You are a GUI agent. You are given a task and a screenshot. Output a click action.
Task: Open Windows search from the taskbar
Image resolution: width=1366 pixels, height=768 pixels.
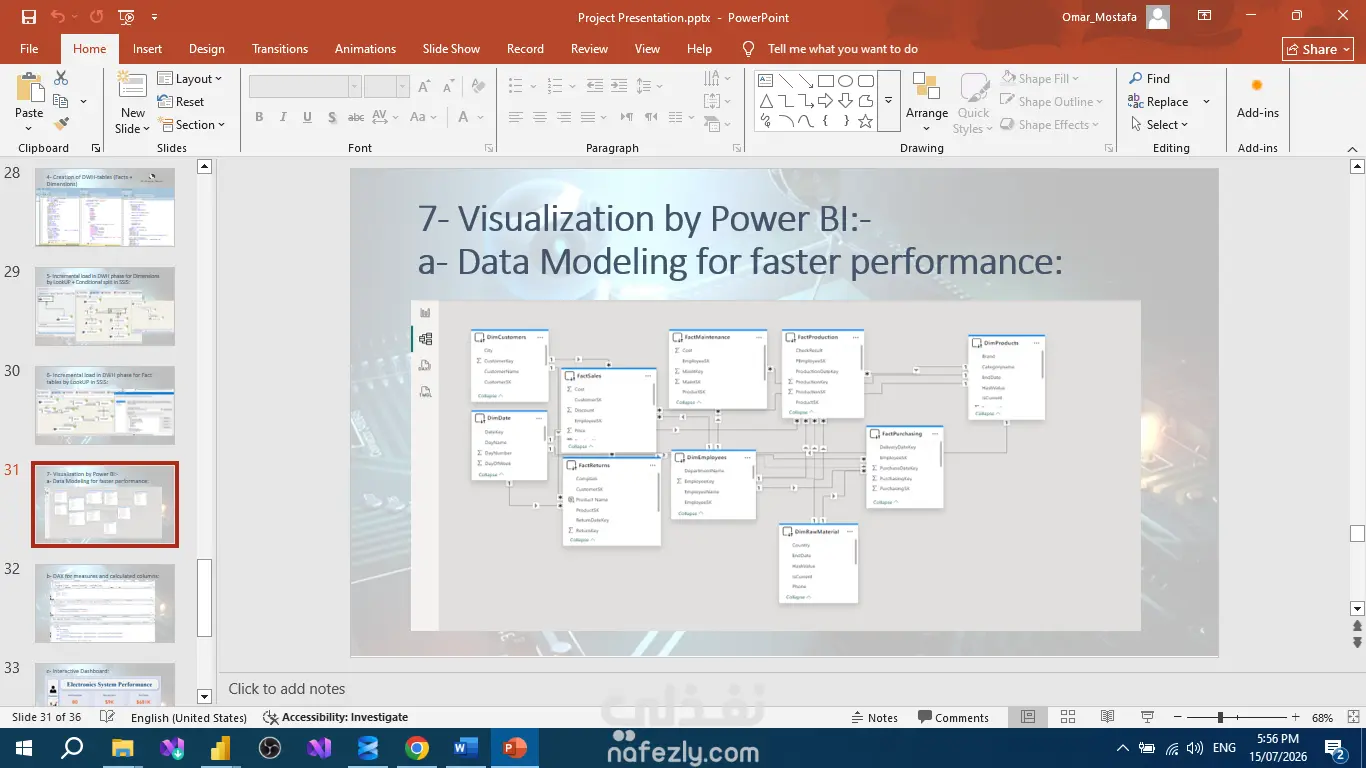click(x=73, y=748)
